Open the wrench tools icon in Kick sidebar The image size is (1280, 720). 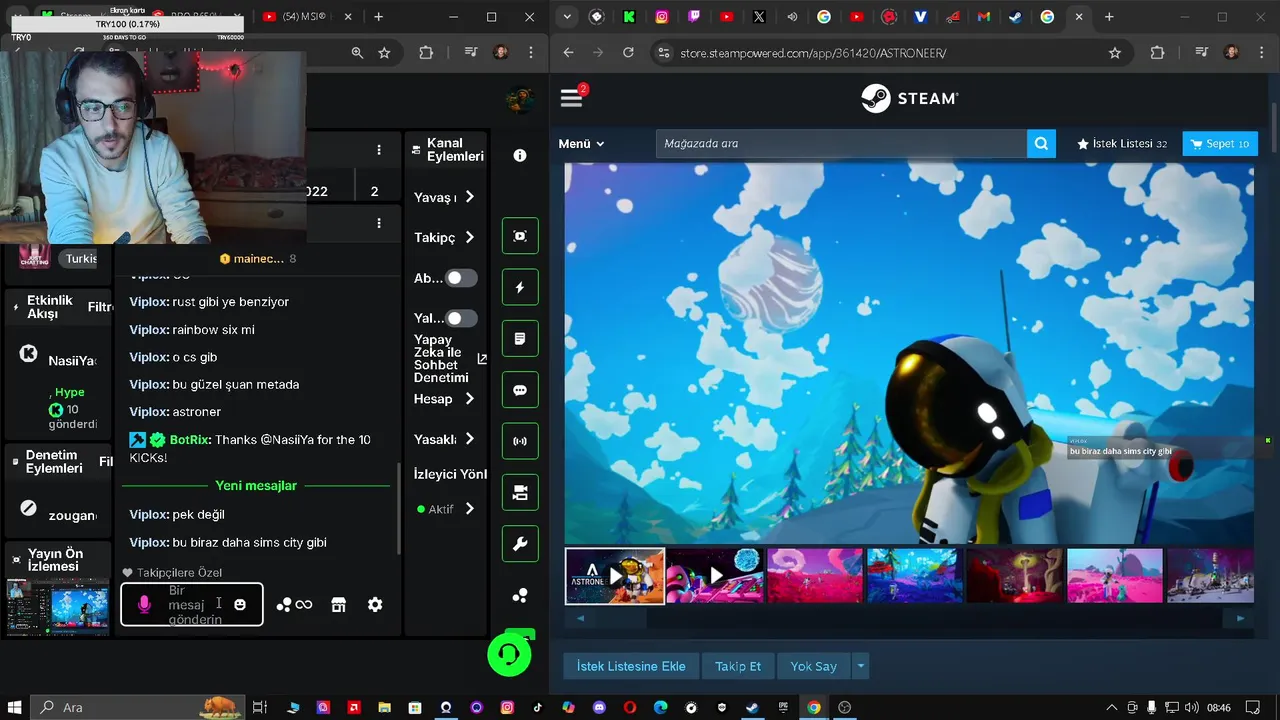520,544
